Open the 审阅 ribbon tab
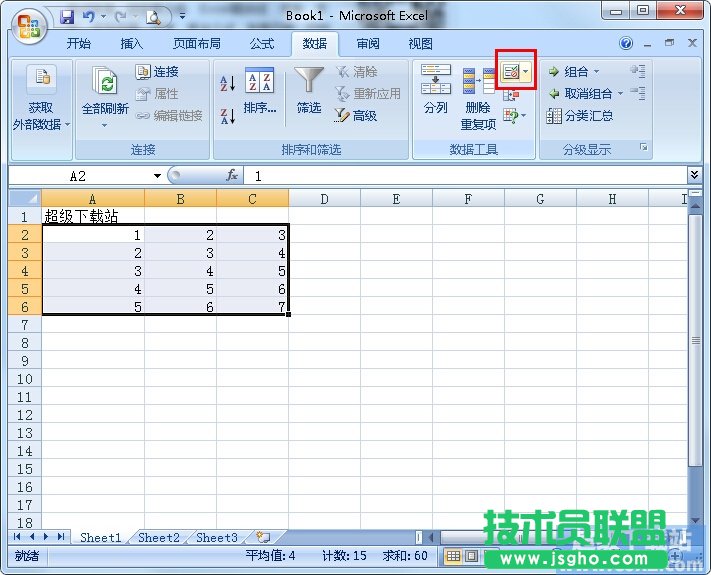Screen dimensions: 711x575 tap(368, 44)
